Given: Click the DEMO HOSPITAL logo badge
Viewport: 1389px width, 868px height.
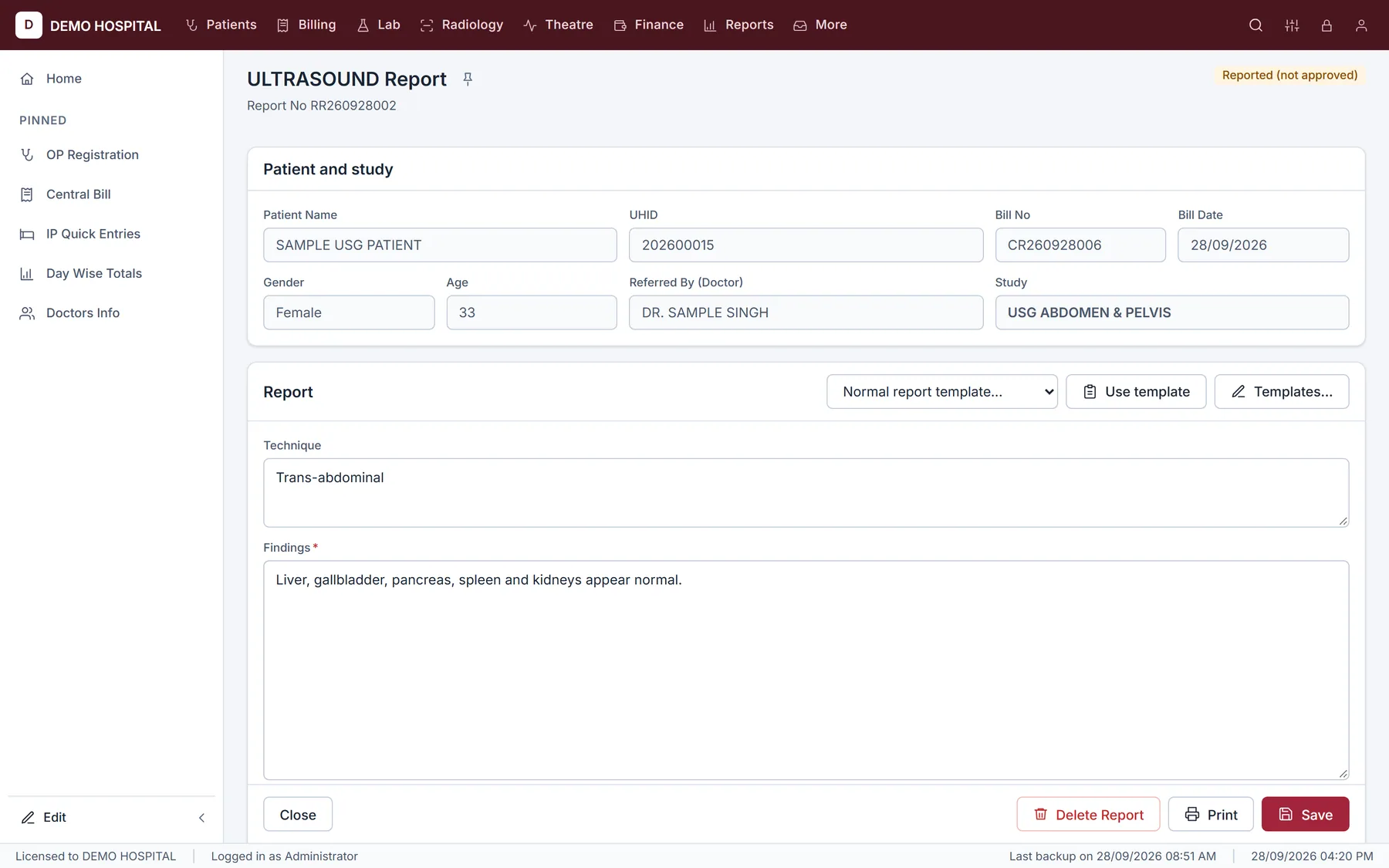Looking at the screenshot, I should 29,25.
